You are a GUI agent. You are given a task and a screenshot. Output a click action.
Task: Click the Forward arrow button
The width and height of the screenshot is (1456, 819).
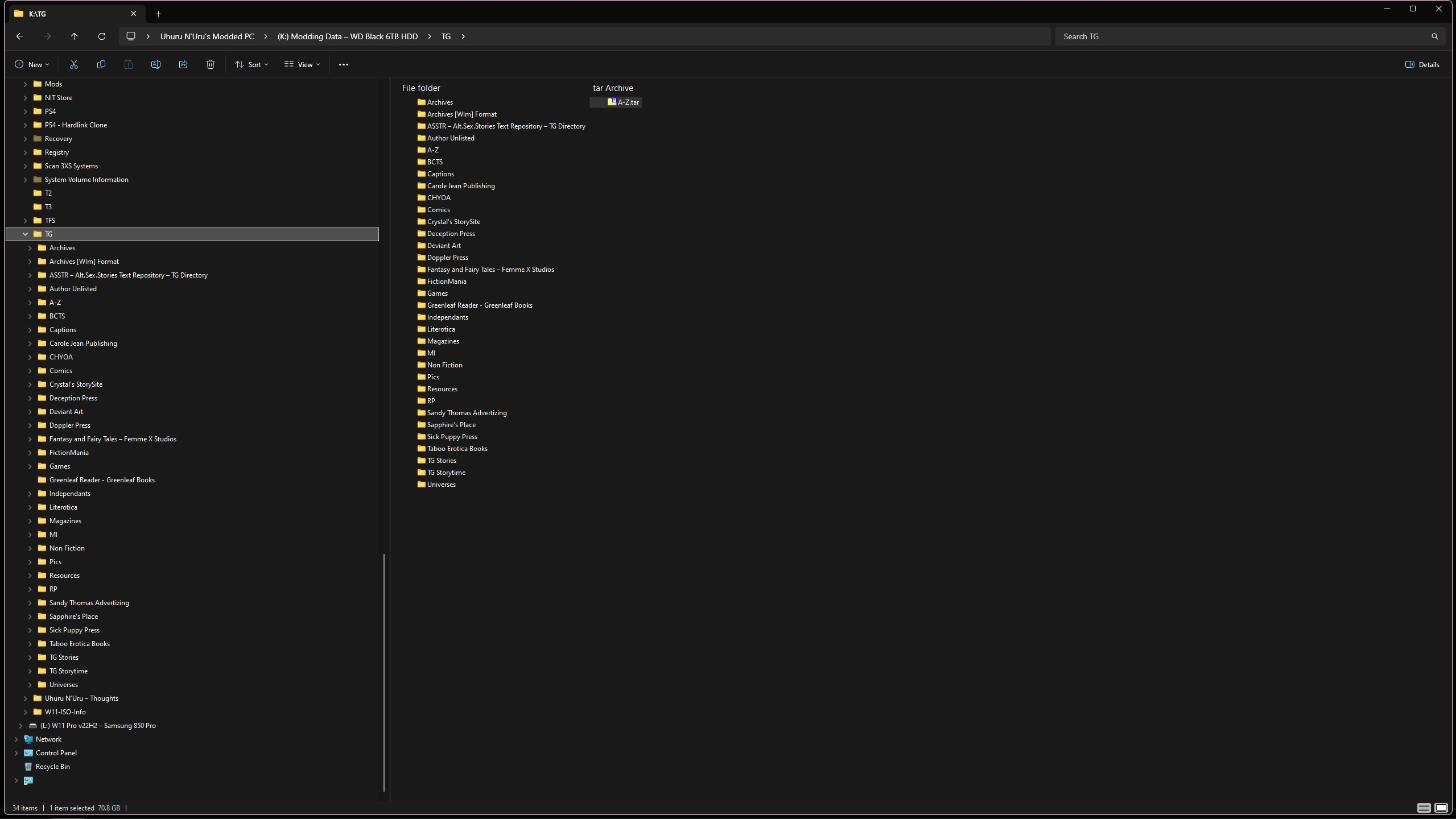[47, 36]
